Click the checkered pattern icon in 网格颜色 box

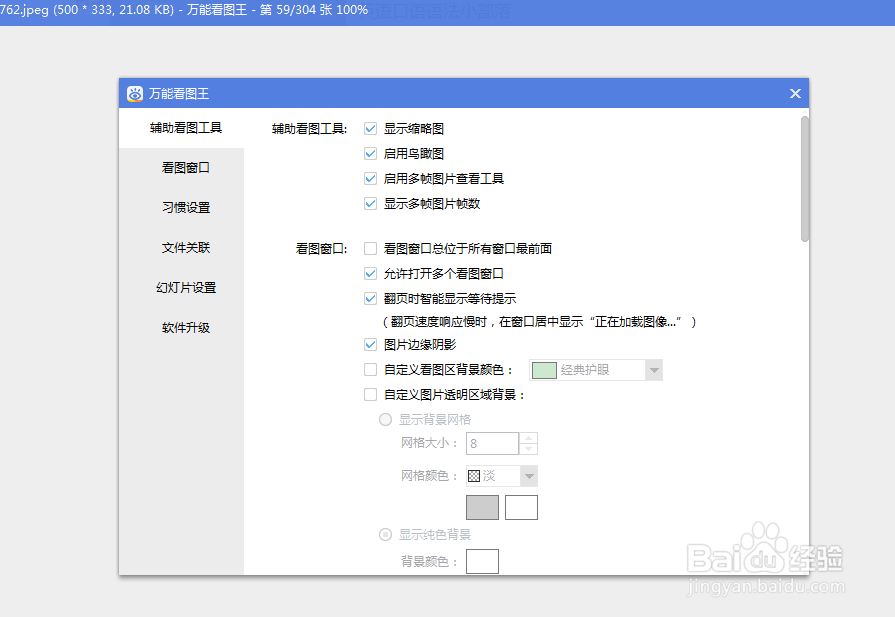(x=475, y=475)
